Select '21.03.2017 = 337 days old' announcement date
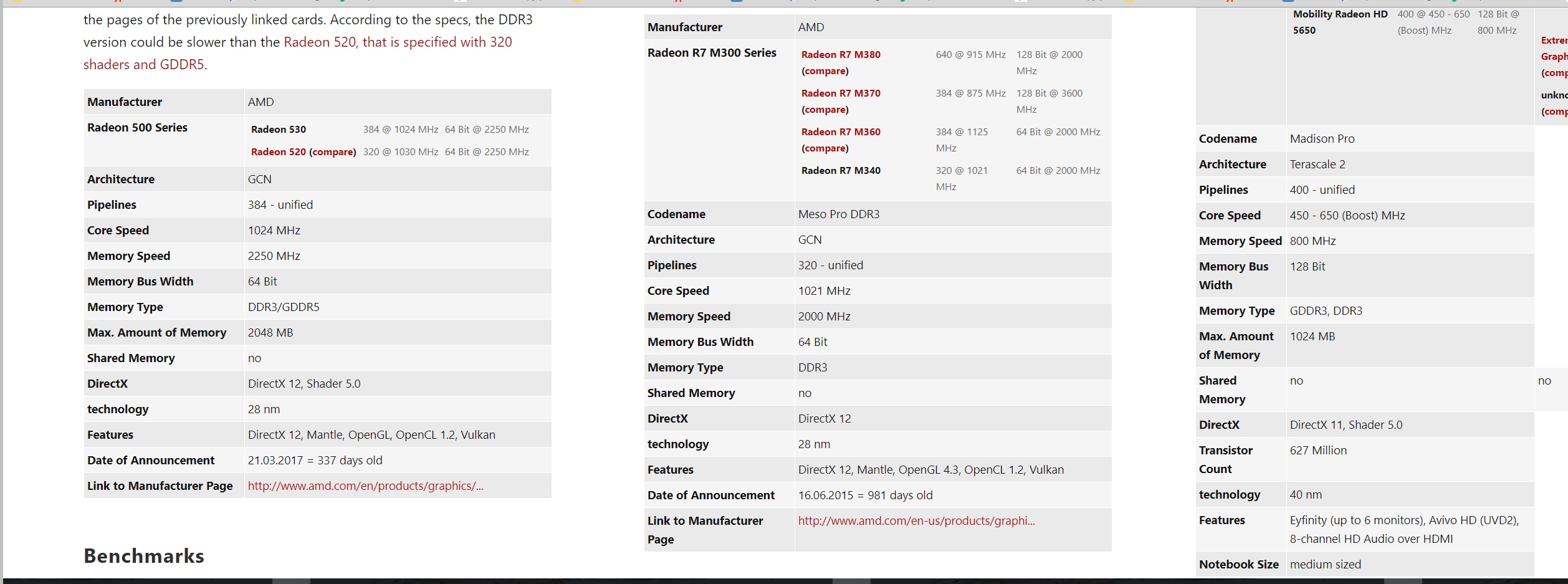 click(x=315, y=461)
